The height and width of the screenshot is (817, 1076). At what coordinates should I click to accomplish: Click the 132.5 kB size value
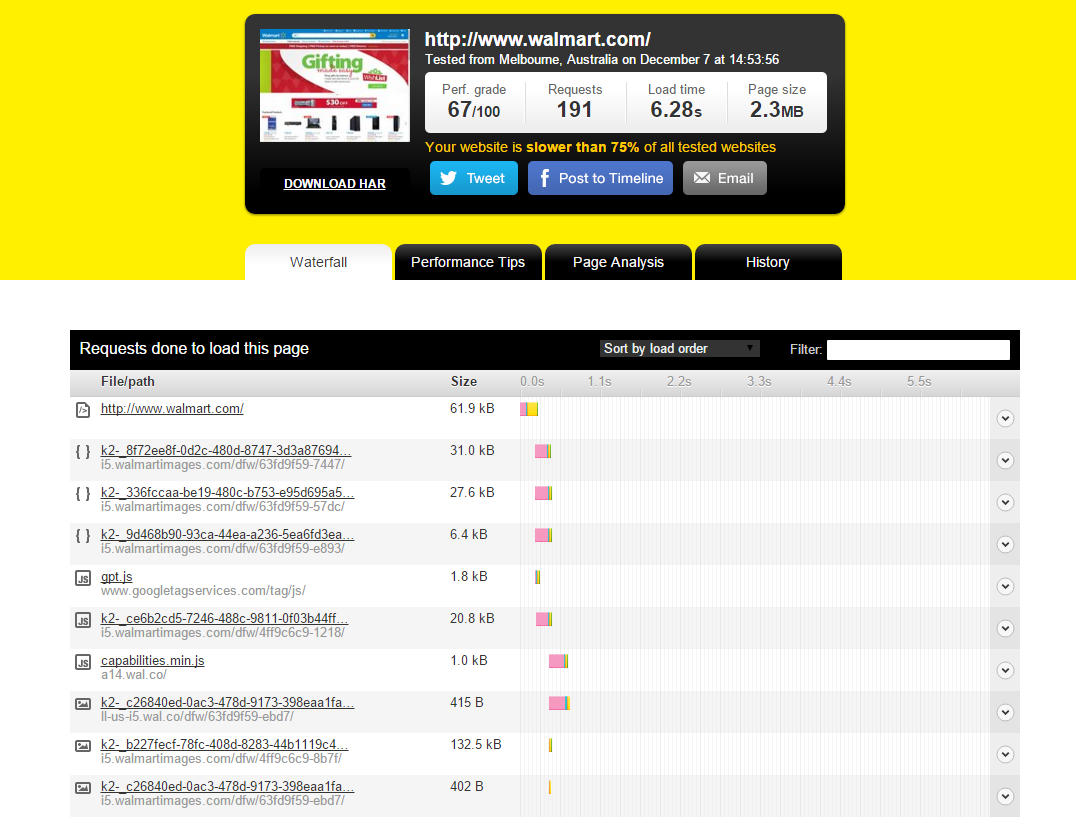click(x=476, y=744)
